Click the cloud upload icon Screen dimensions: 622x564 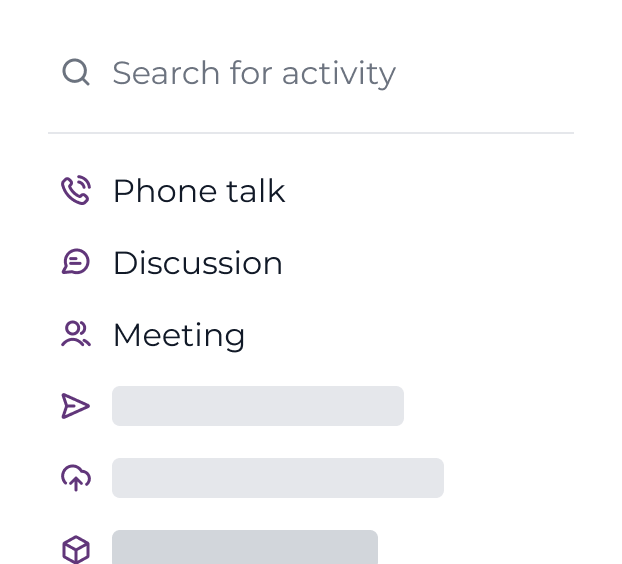[x=76, y=478]
